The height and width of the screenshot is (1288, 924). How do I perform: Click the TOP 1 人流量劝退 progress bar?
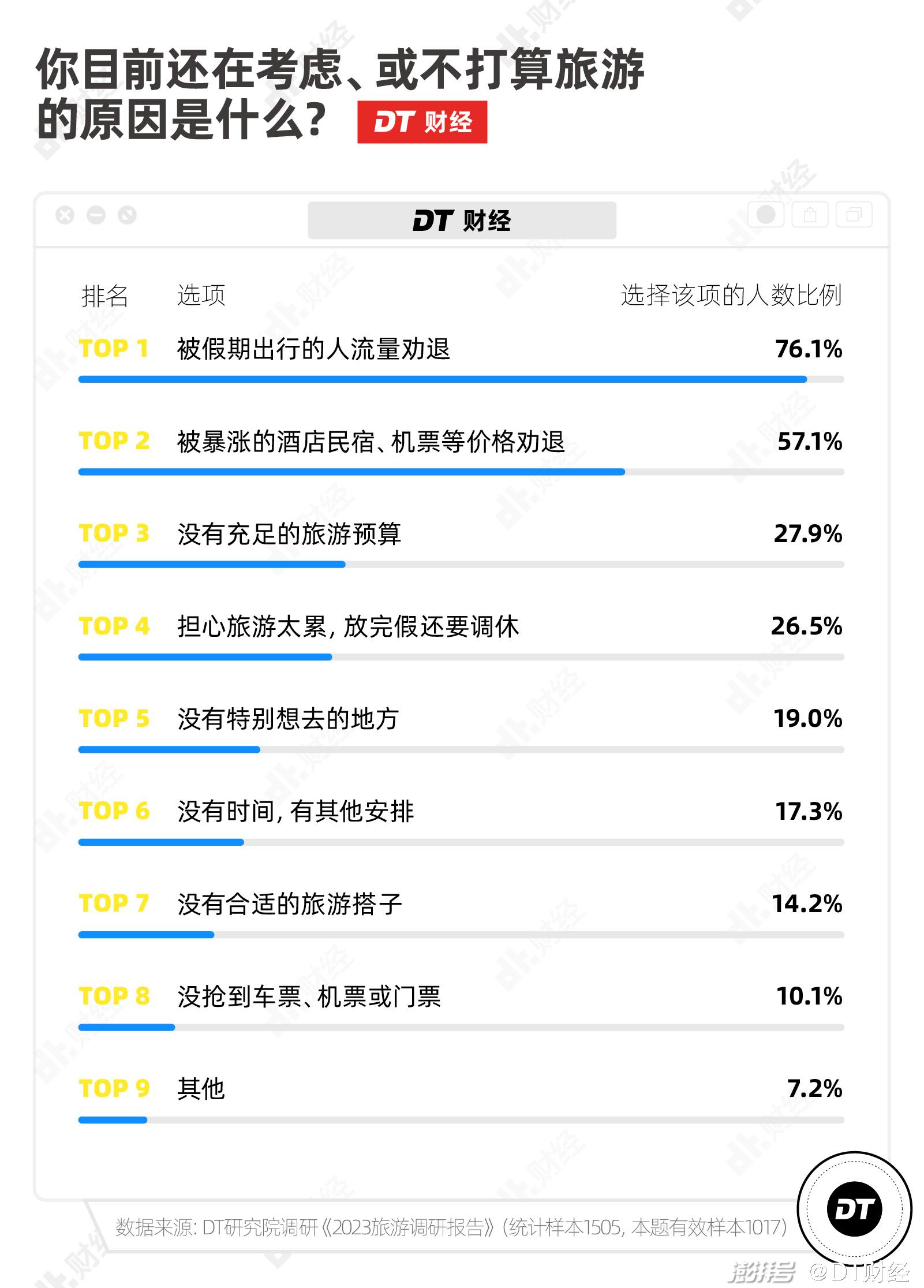[x=461, y=379]
